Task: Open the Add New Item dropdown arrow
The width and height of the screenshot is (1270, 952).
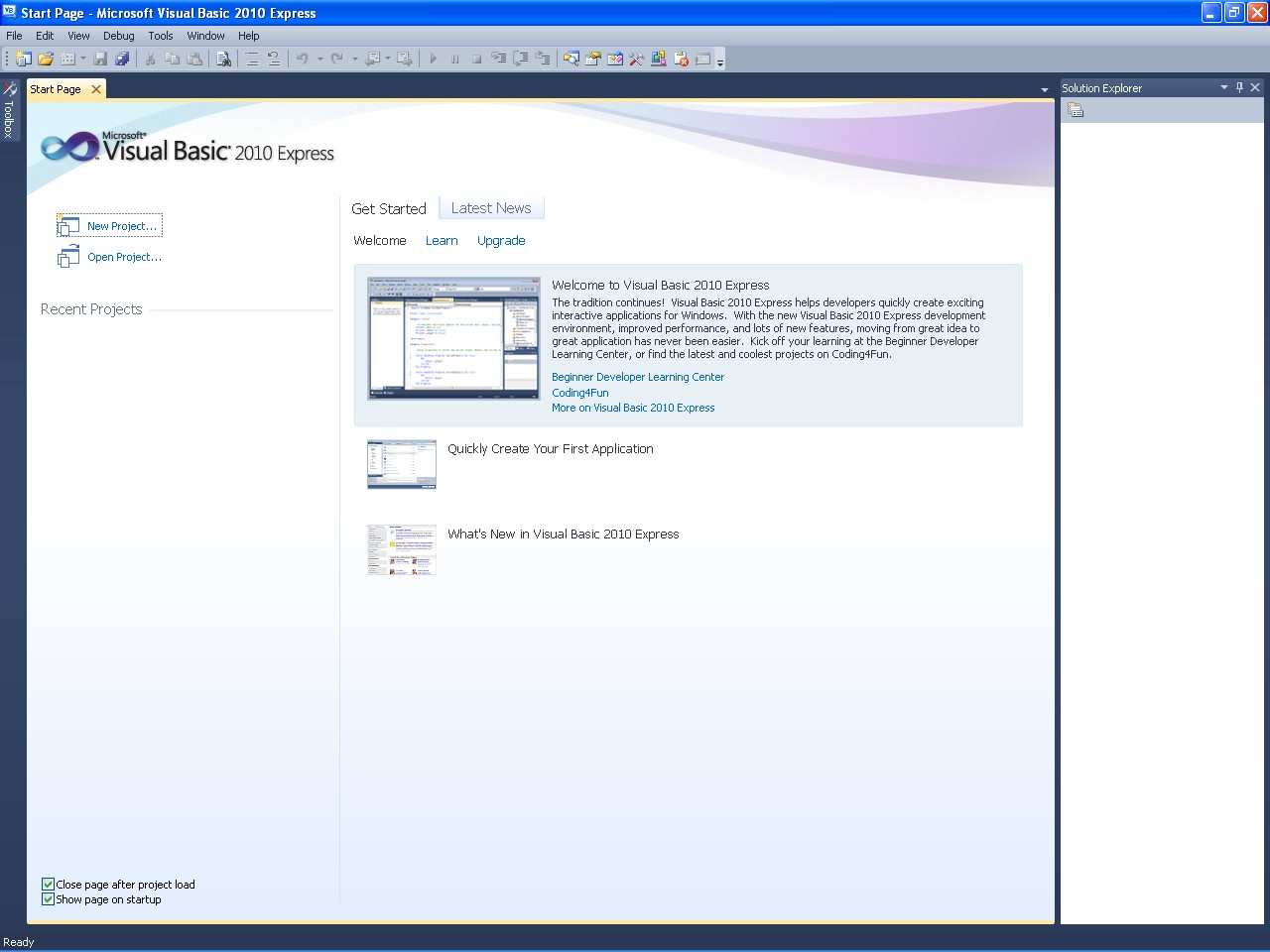Action: coord(83,59)
